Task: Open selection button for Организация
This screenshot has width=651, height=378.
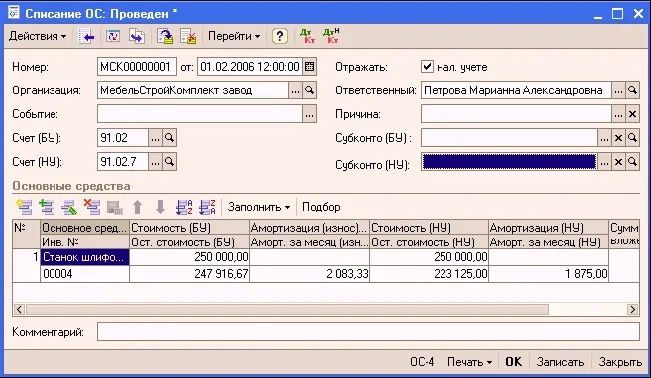Action: click(x=295, y=90)
